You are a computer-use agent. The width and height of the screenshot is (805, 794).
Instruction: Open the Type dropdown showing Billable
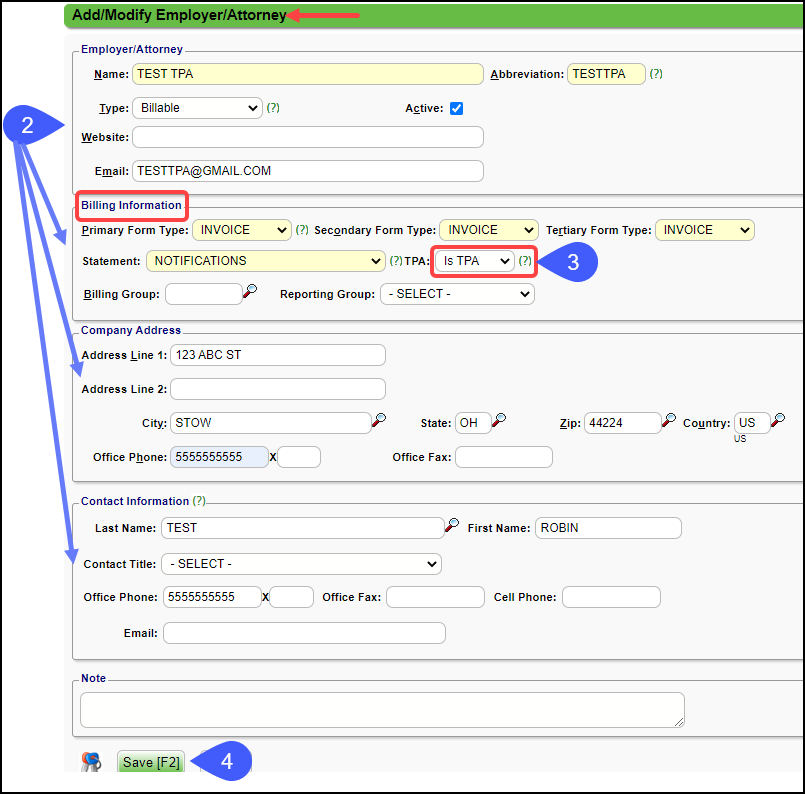(196, 108)
